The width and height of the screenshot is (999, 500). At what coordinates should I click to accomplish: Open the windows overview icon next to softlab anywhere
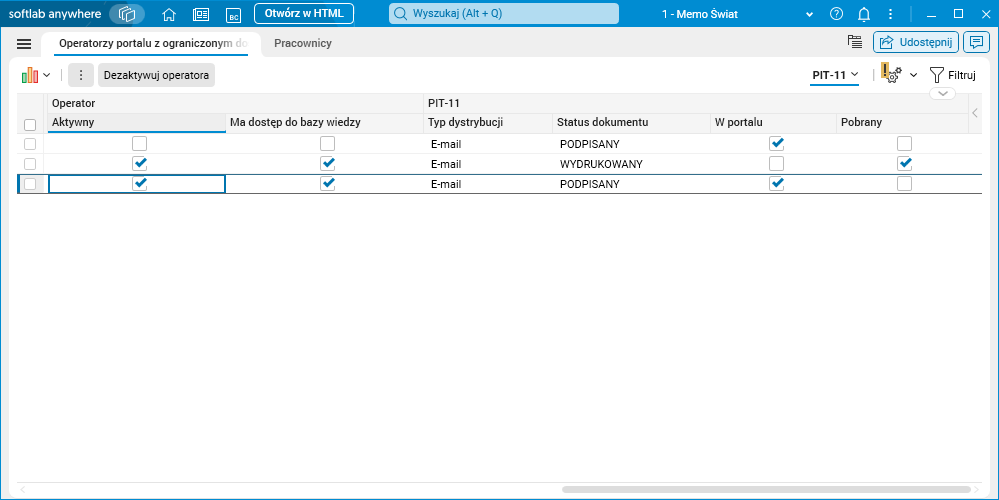click(127, 13)
